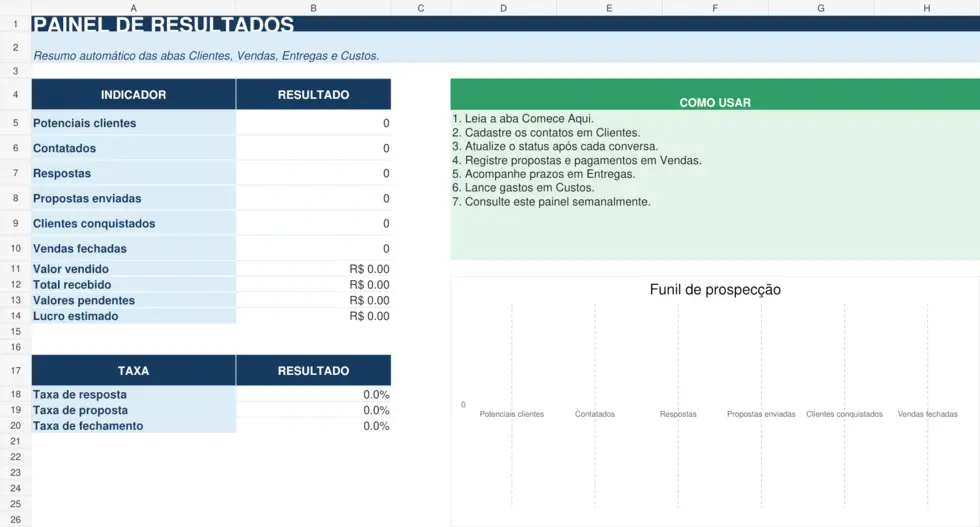This screenshot has height=527, width=980.
Task: Click the Potenciais clientes label cell
Action: click(134, 123)
